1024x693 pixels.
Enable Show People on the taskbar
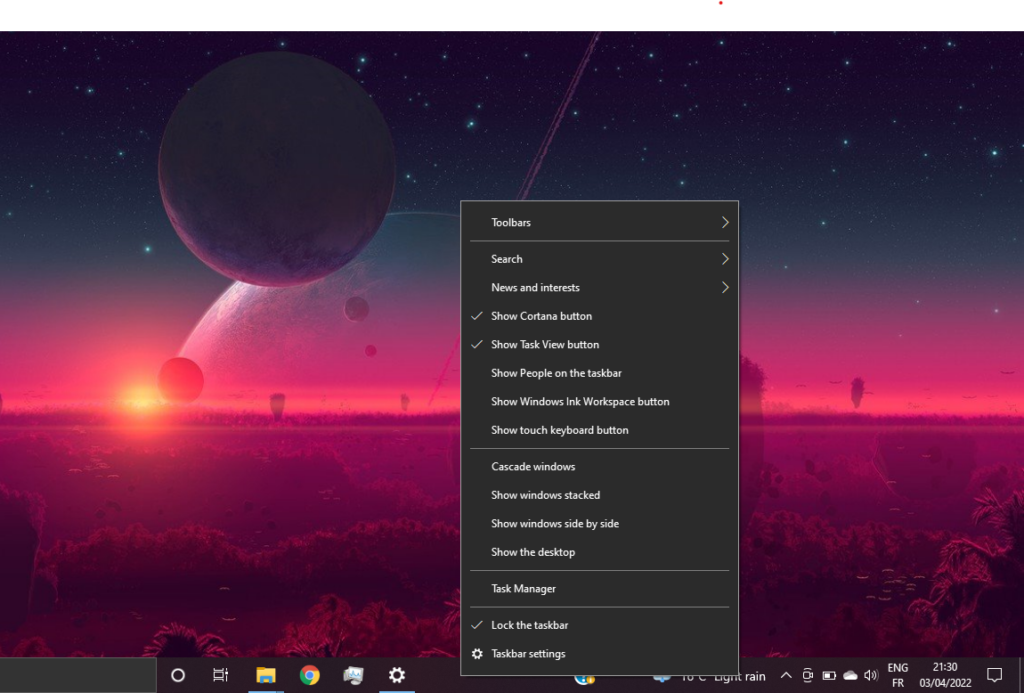click(600, 373)
